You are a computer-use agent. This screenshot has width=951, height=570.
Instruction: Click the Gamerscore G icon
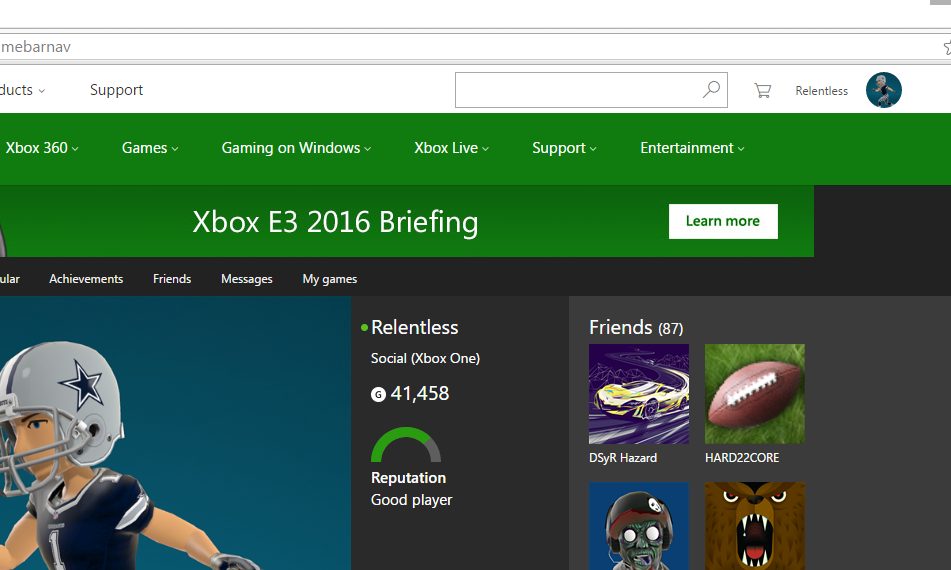click(378, 395)
